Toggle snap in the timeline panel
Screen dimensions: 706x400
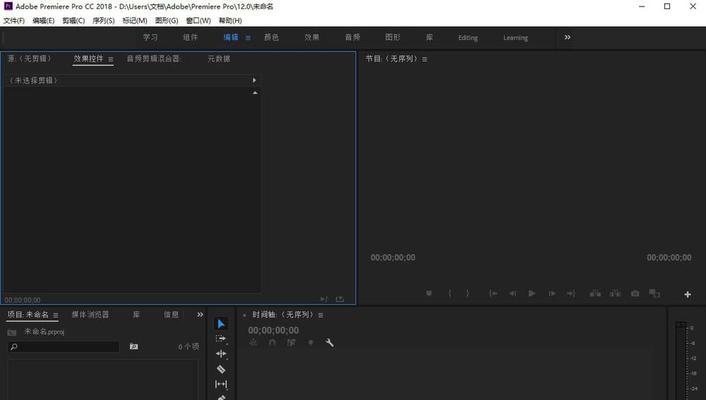[272, 343]
